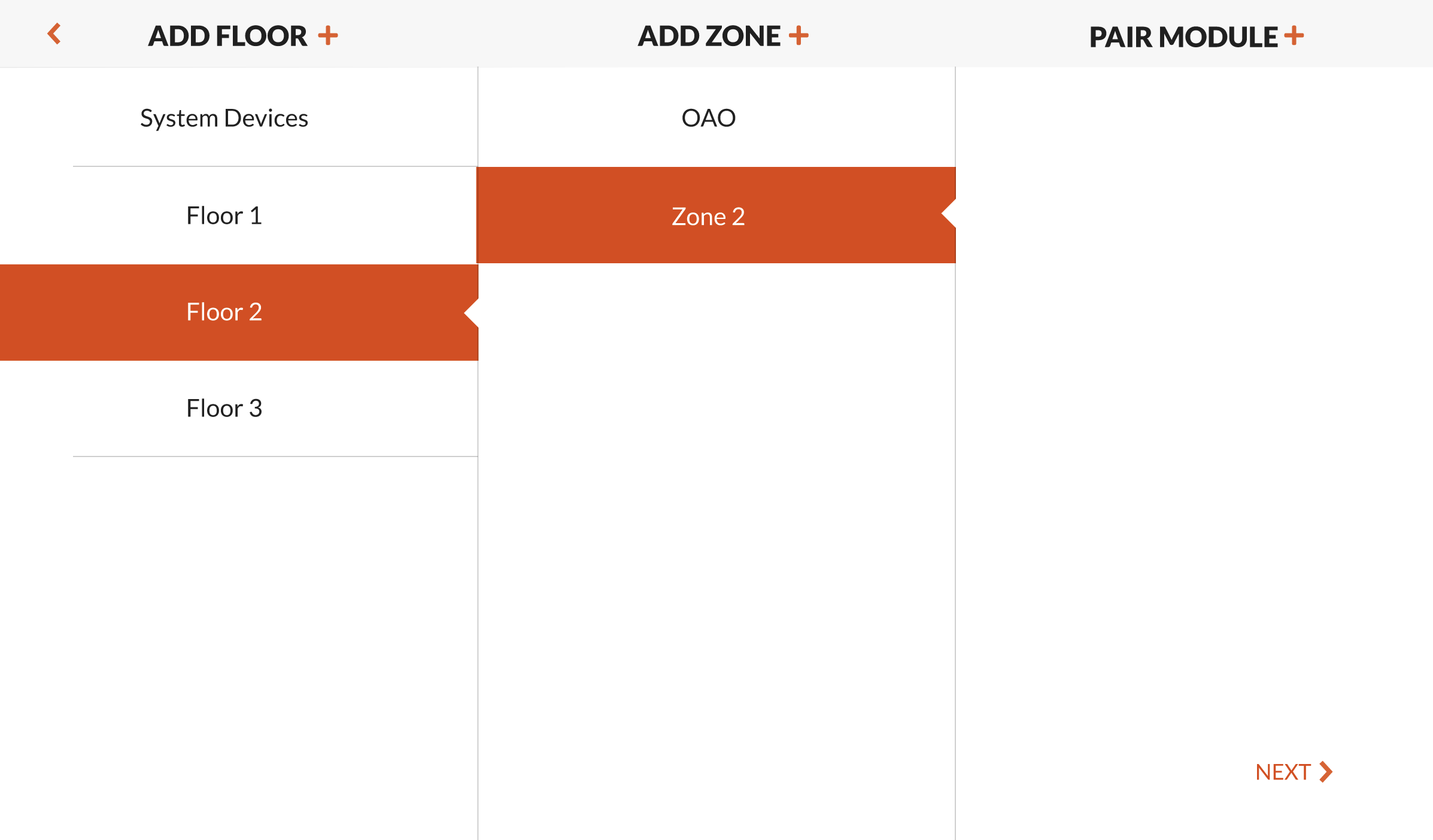The image size is (1433, 840).
Task: Select the highlighted Floor 2 row
Action: 239,312
